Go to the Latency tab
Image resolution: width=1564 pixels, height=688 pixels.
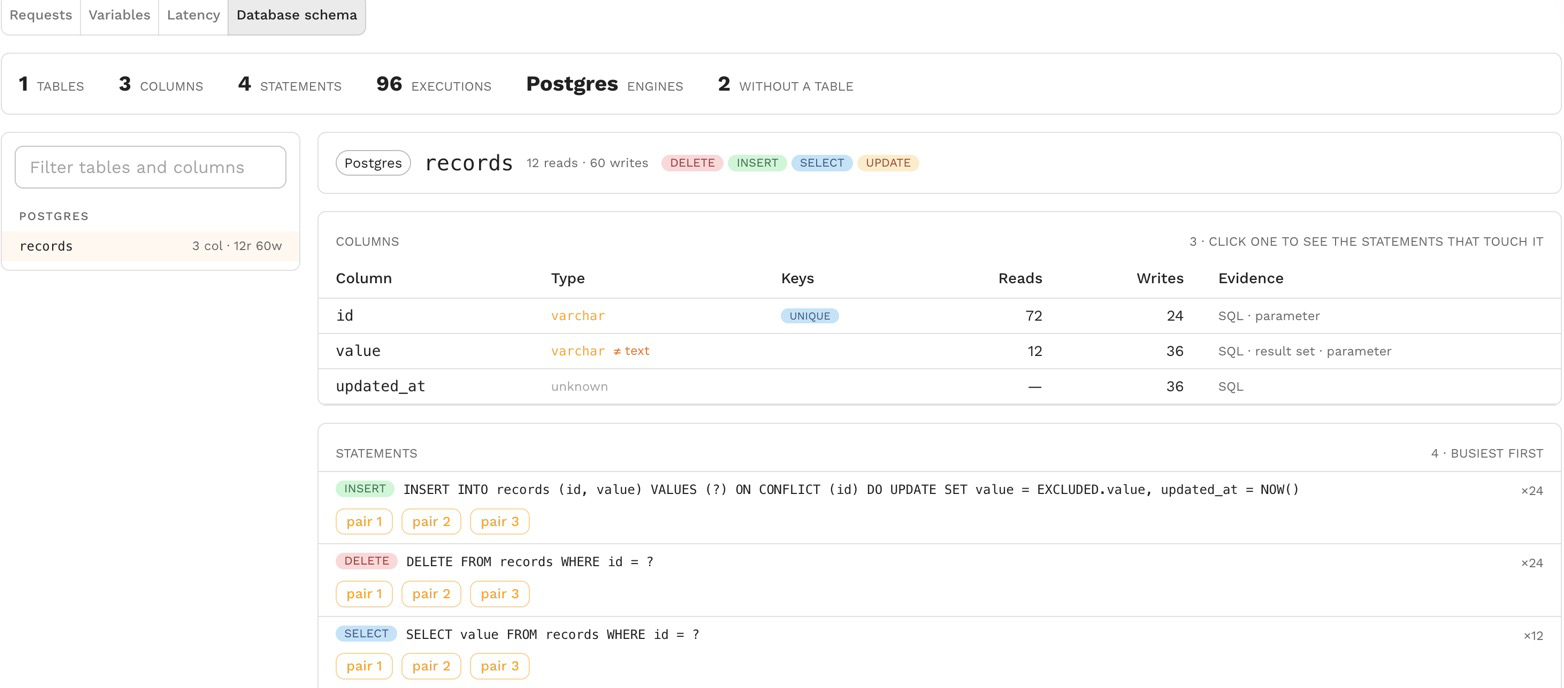point(193,16)
